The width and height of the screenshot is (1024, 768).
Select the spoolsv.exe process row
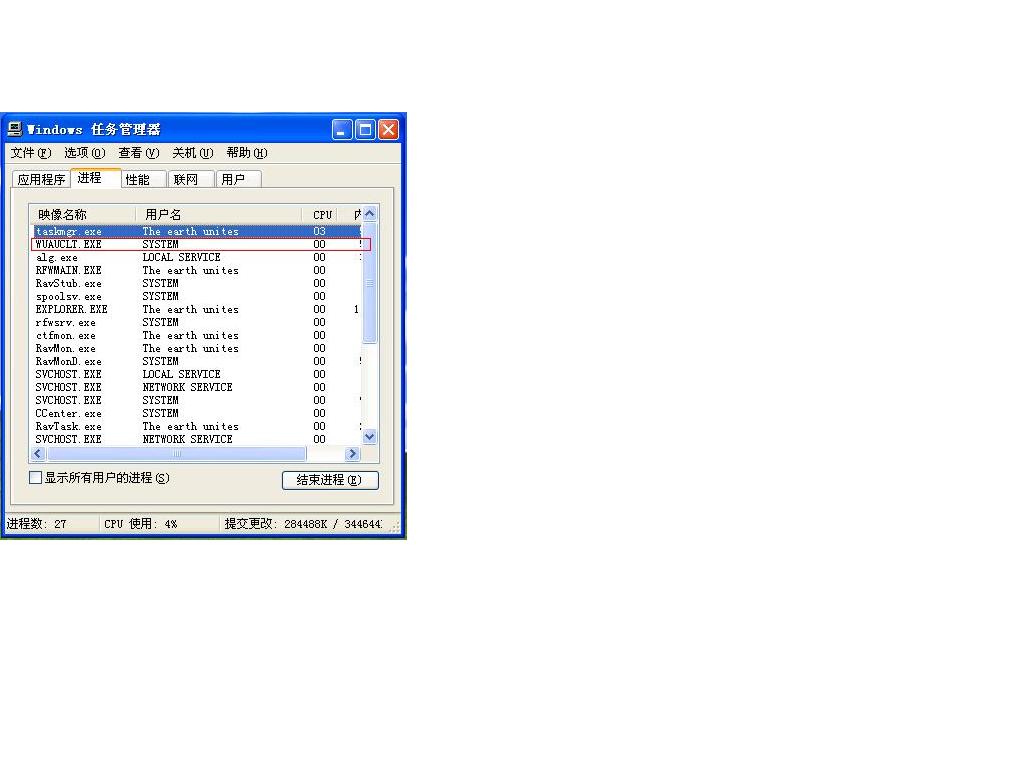(196, 296)
